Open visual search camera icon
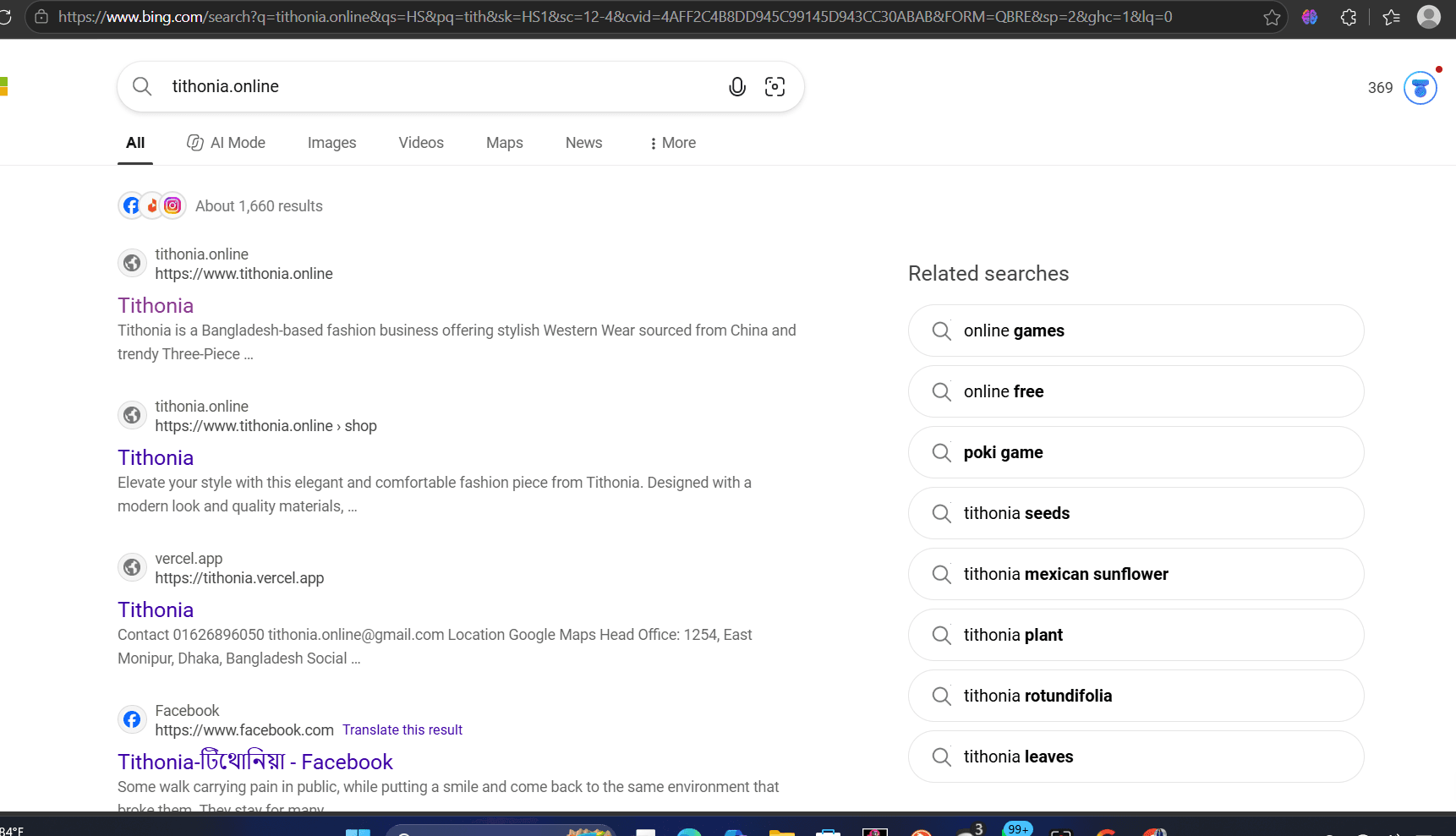This screenshot has width=1456, height=836. [x=775, y=86]
